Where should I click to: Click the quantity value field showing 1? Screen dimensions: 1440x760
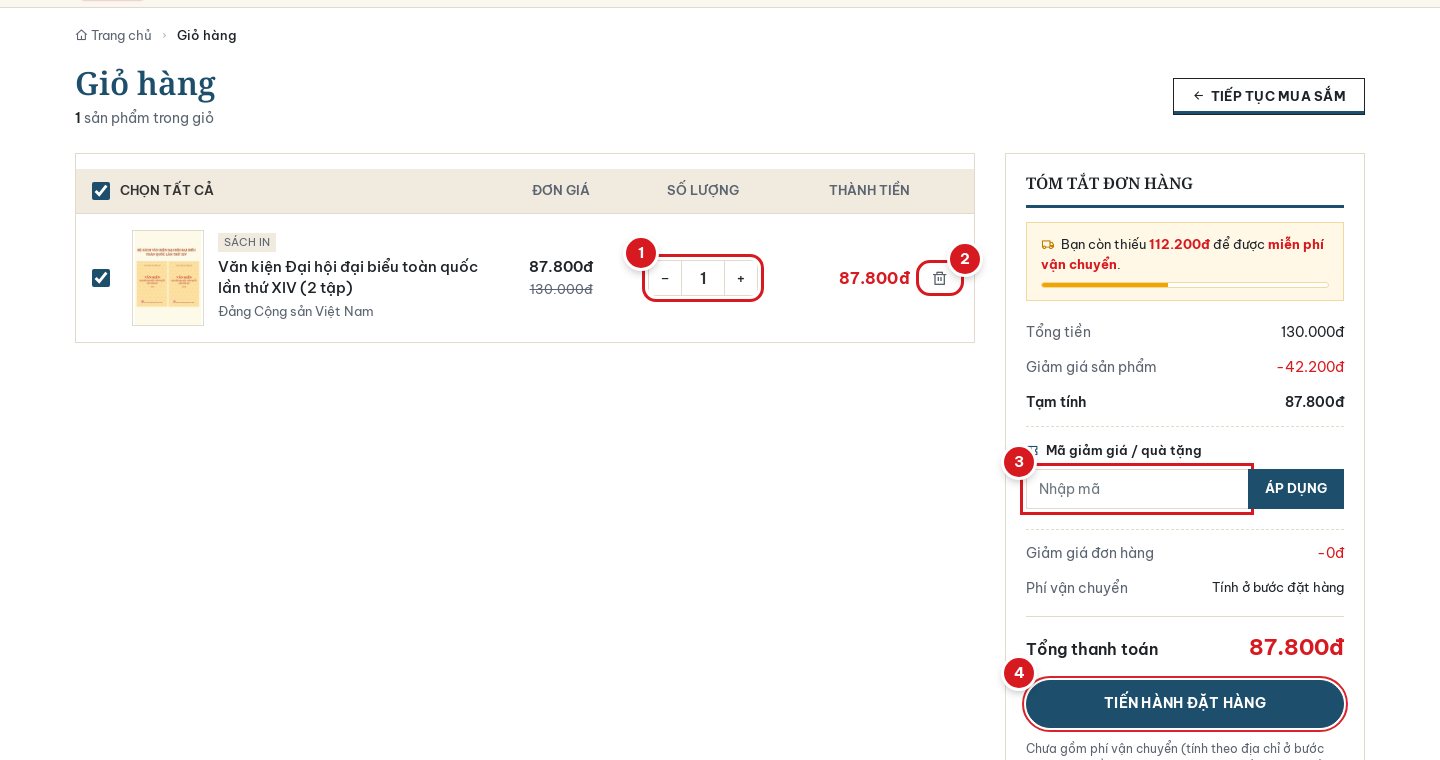pos(703,278)
